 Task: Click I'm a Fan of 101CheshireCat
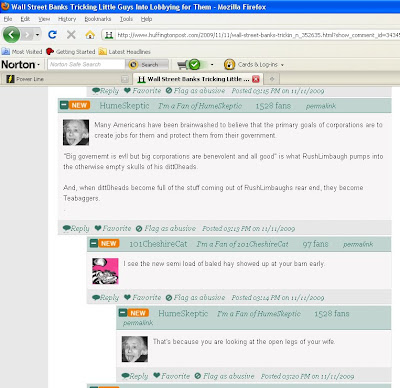242,244
